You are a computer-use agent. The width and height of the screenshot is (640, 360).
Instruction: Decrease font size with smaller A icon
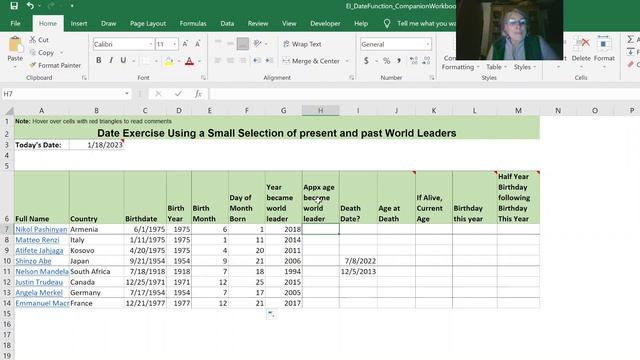(x=198, y=44)
